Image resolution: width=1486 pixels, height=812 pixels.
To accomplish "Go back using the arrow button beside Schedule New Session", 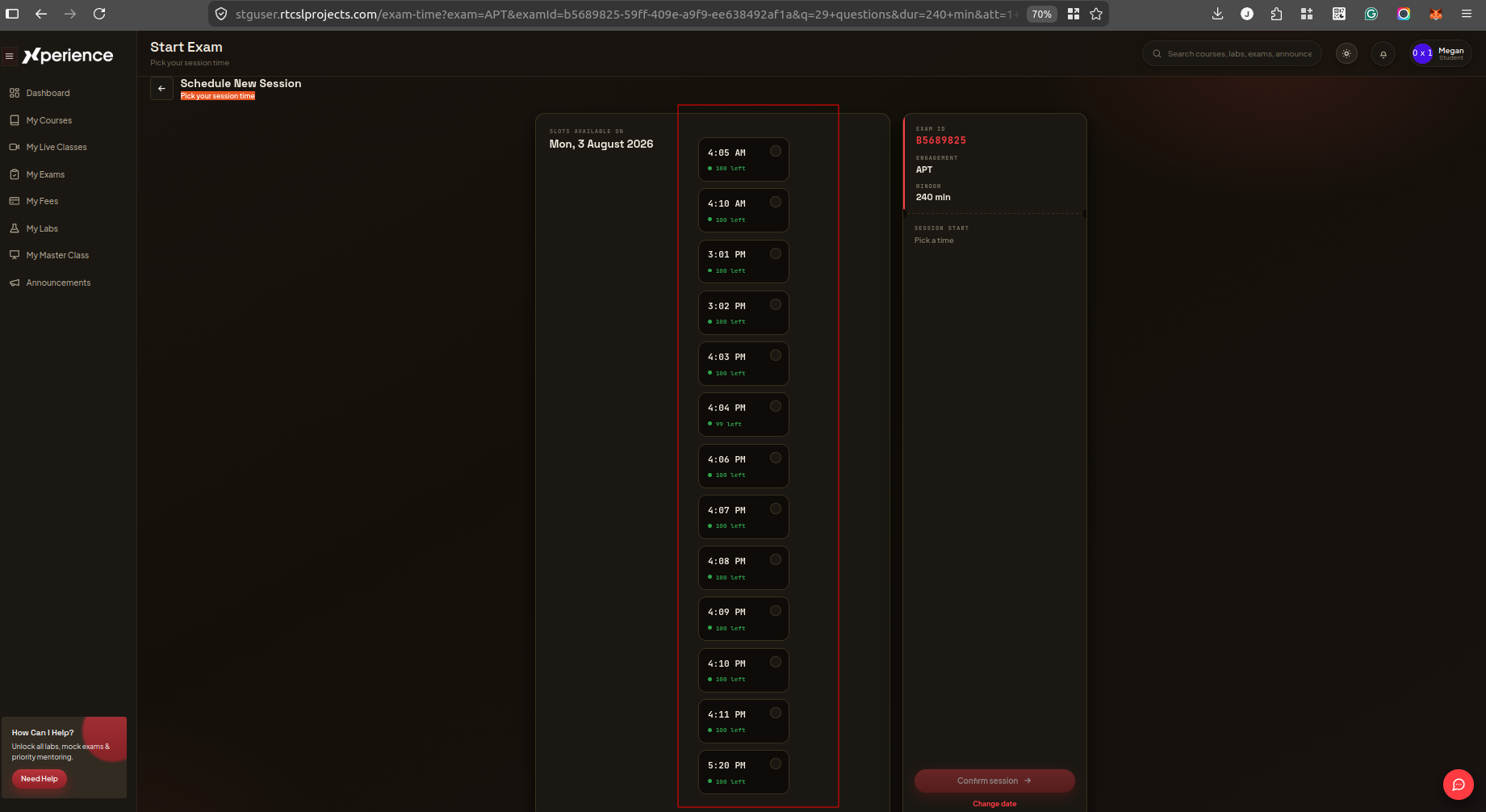I will [161, 89].
